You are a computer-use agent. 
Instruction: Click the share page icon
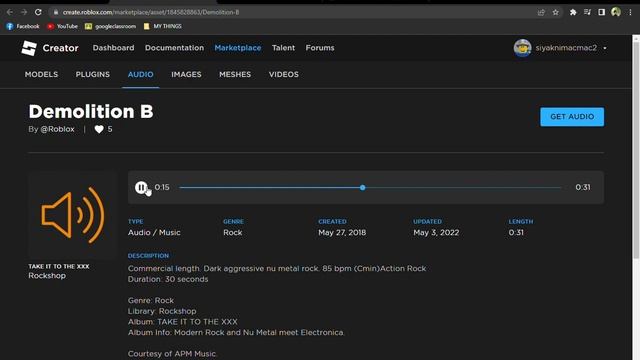tap(541, 12)
